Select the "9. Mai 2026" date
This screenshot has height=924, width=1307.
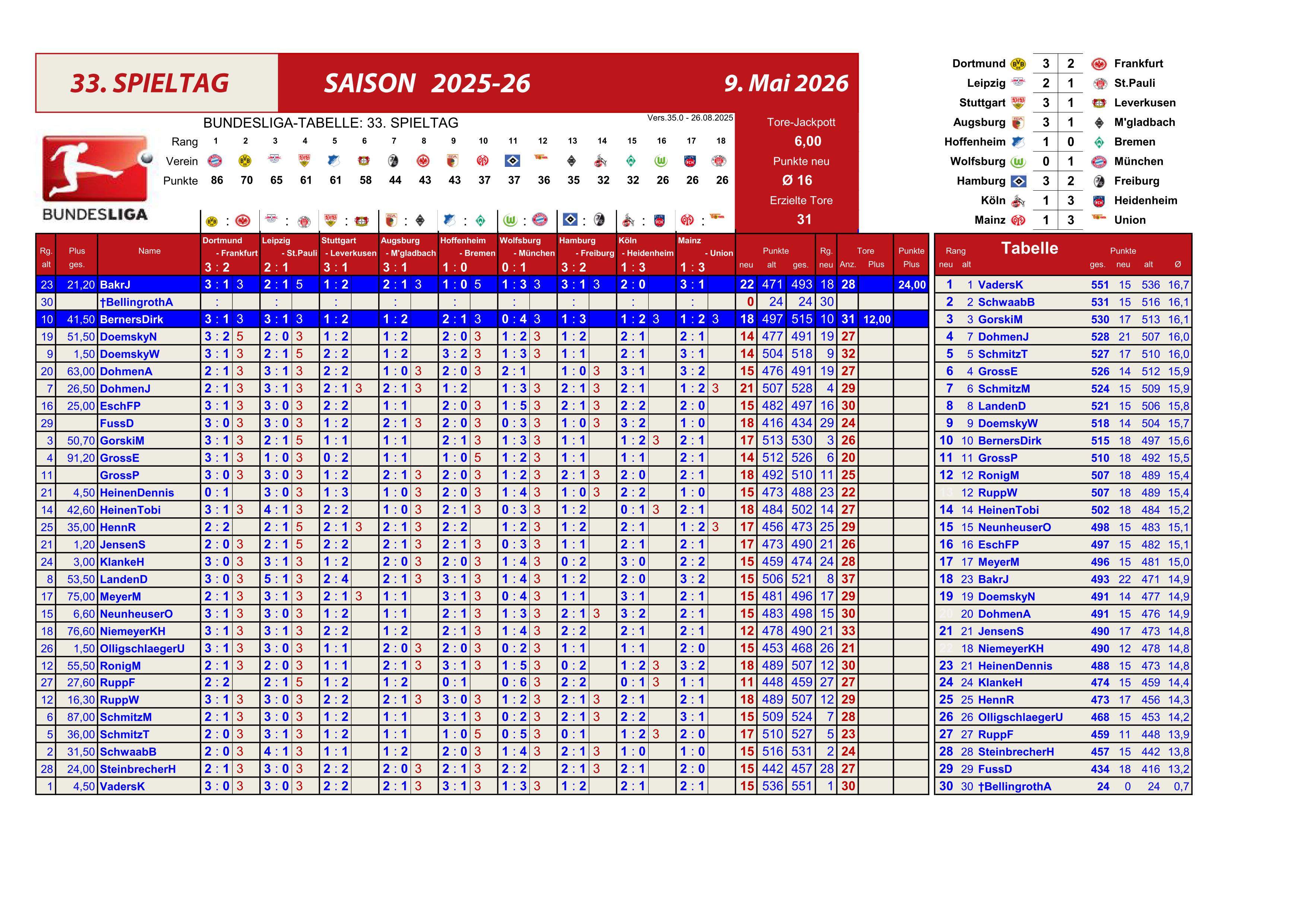[786, 84]
